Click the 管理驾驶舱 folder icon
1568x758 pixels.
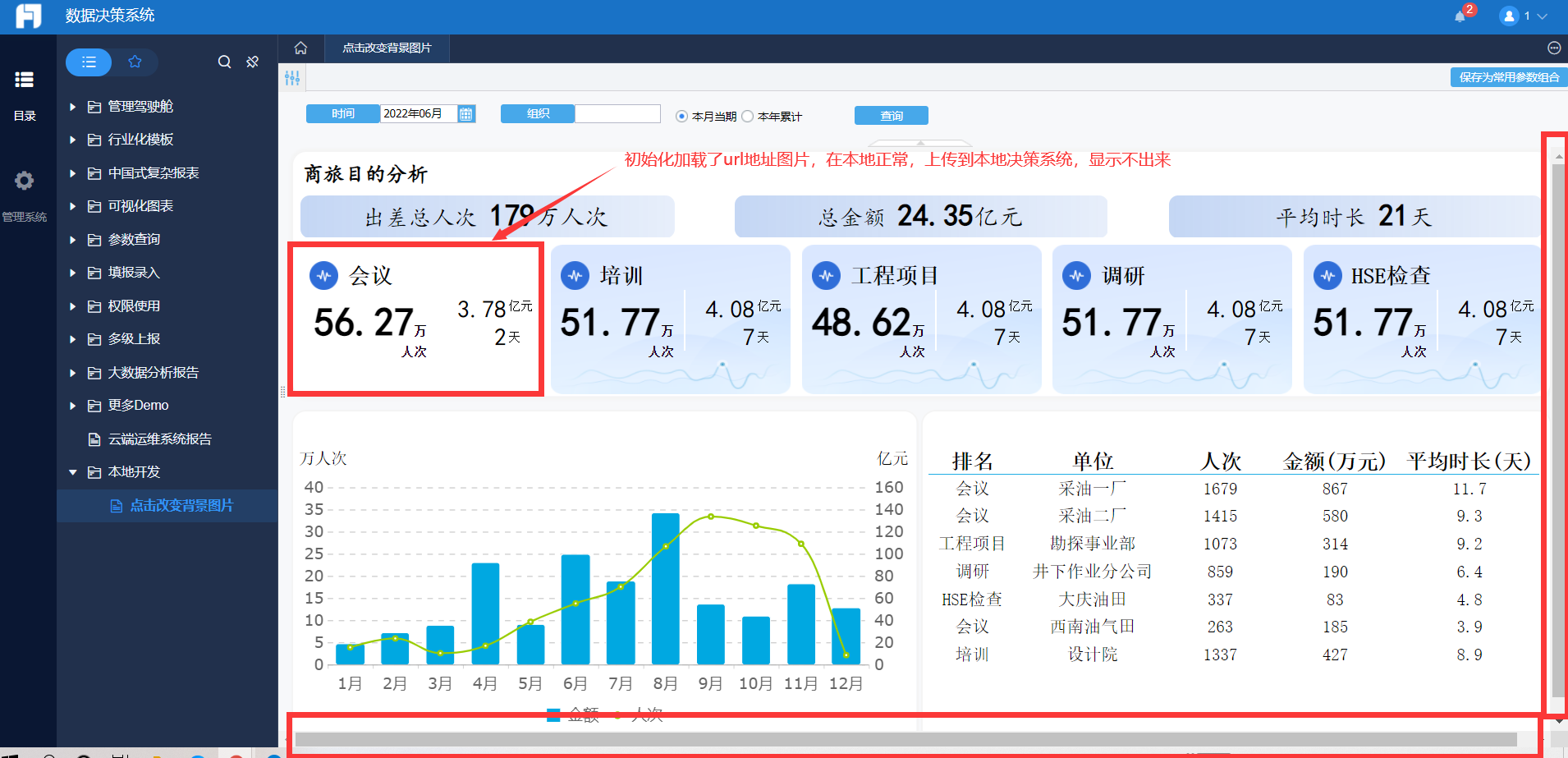pos(94,107)
